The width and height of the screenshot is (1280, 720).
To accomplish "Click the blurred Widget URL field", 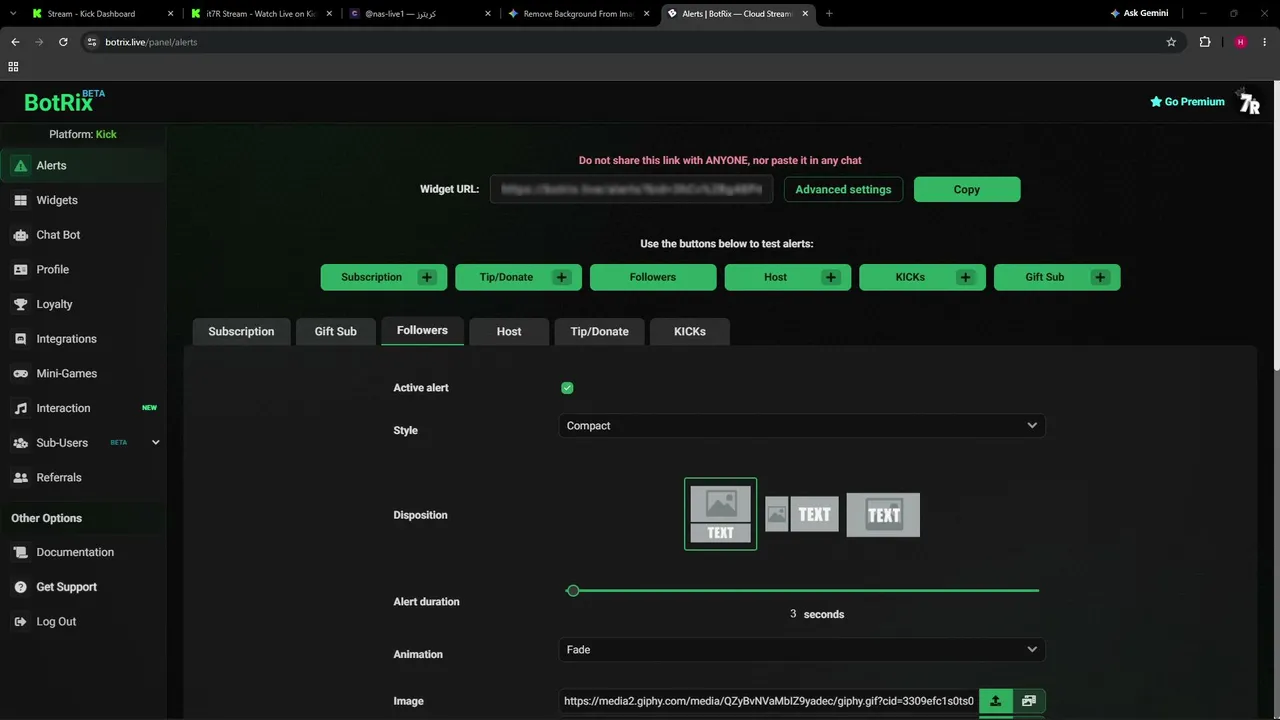I will (x=631, y=190).
